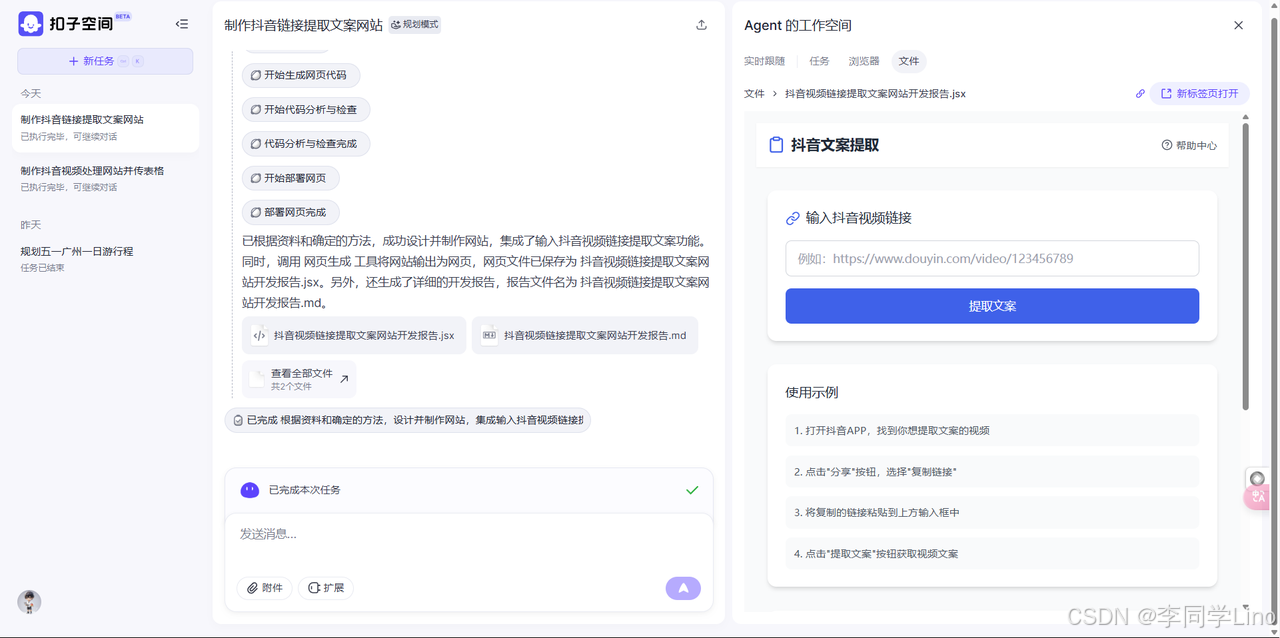This screenshot has width=1280, height=638.
Task: Switch to the 任务 tab
Action: [x=819, y=61]
